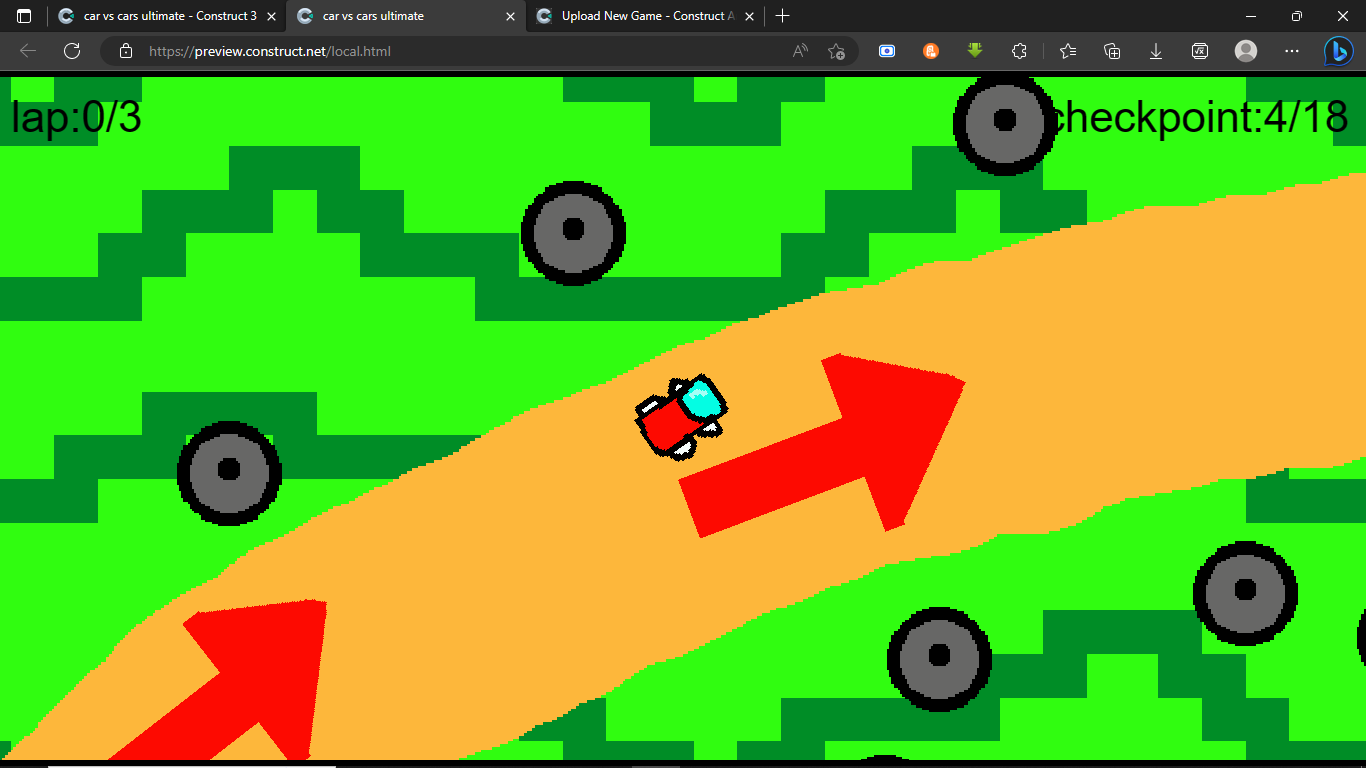Open the tab actions menu
Image resolution: width=1366 pixels, height=768 pixels.
click(22, 15)
